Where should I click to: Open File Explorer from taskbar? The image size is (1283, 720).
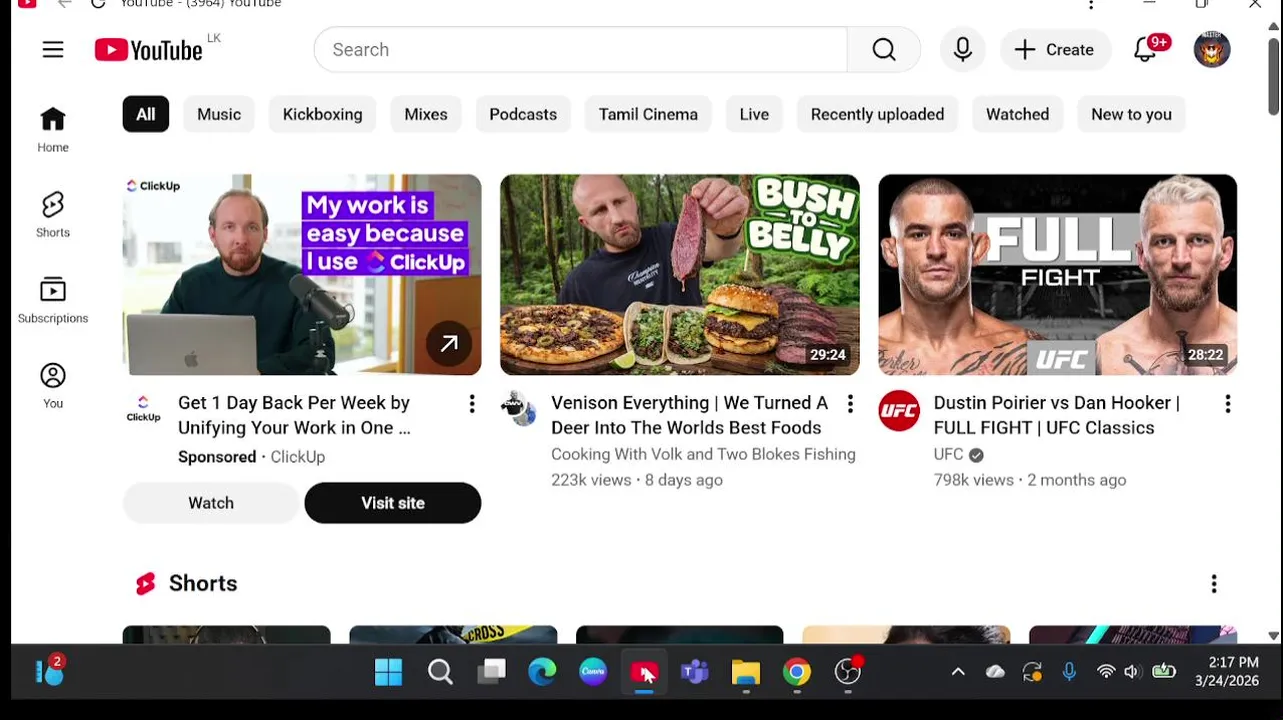tap(746, 672)
